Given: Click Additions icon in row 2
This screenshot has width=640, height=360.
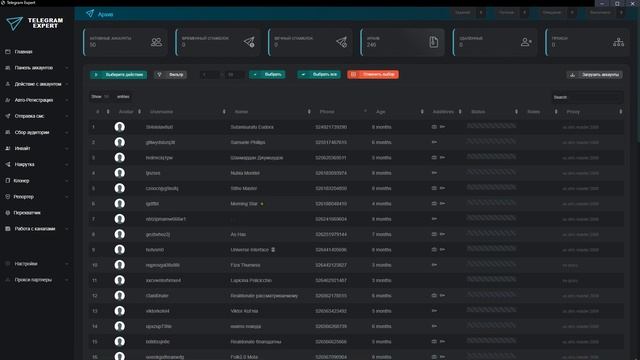Looking at the screenshot, I should (x=434, y=142).
